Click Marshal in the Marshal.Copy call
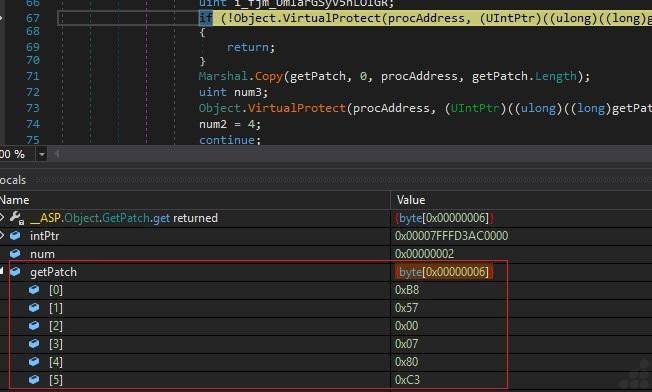This screenshot has height=392, width=652. pyautogui.click(x=223, y=76)
